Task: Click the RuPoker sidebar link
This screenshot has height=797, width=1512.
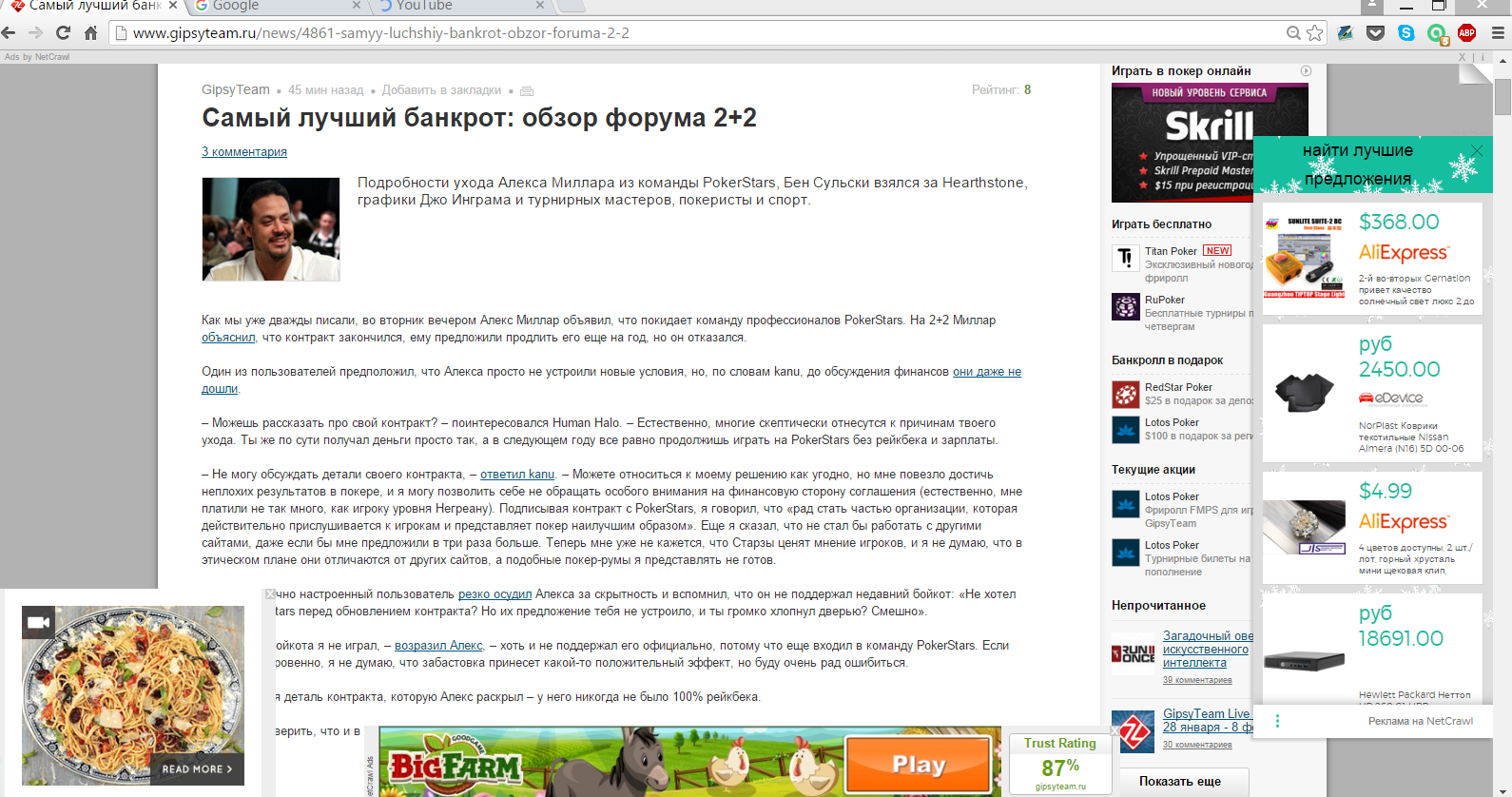Action: coord(1165,301)
